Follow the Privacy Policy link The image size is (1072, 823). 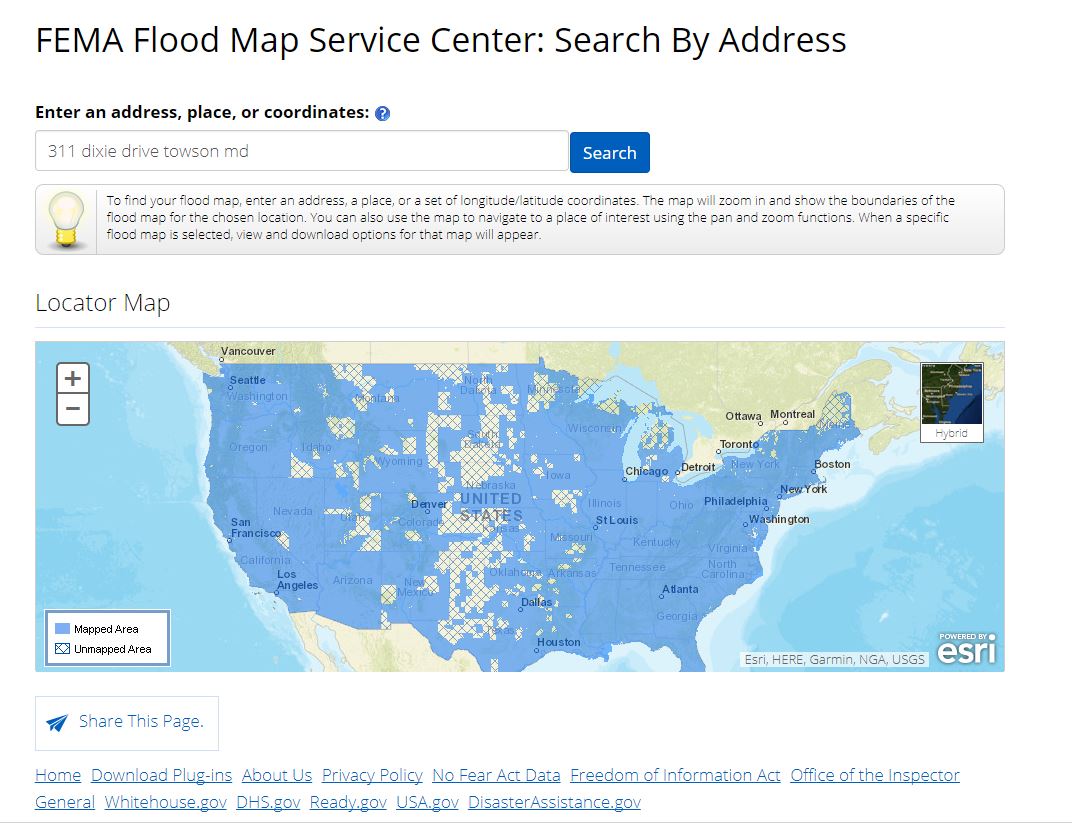(371, 774)
